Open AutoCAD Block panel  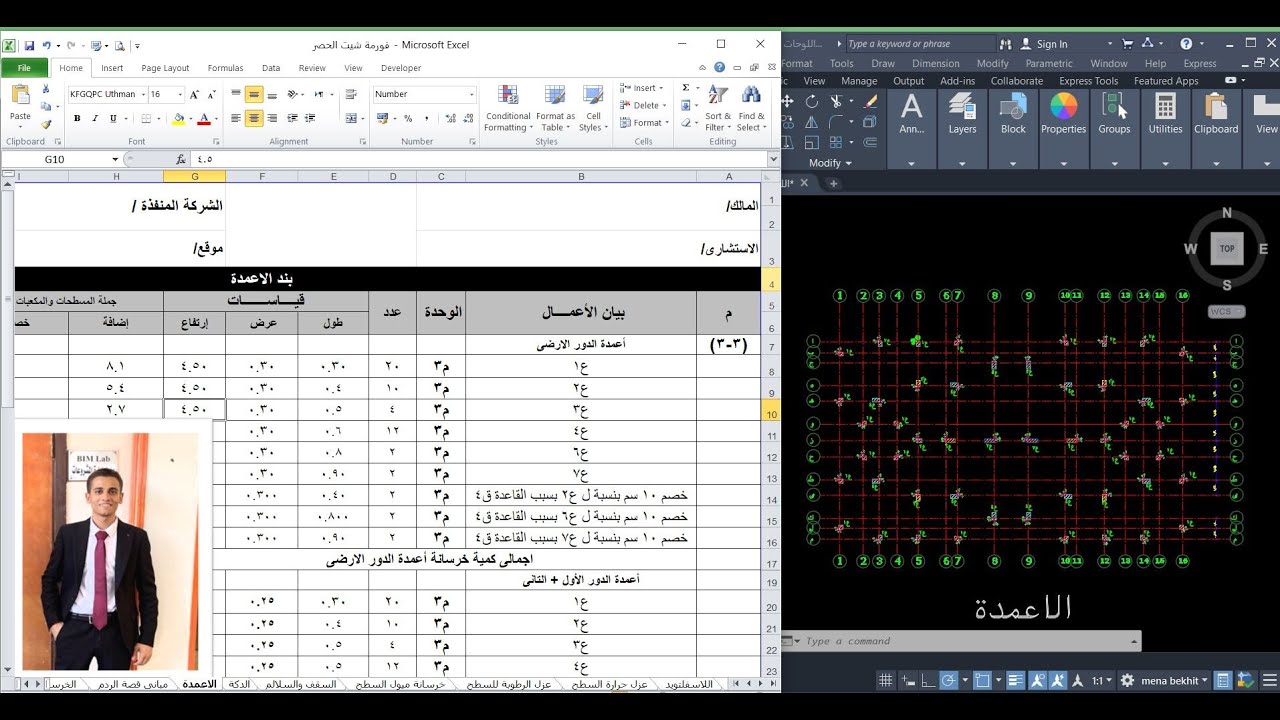1013,113
